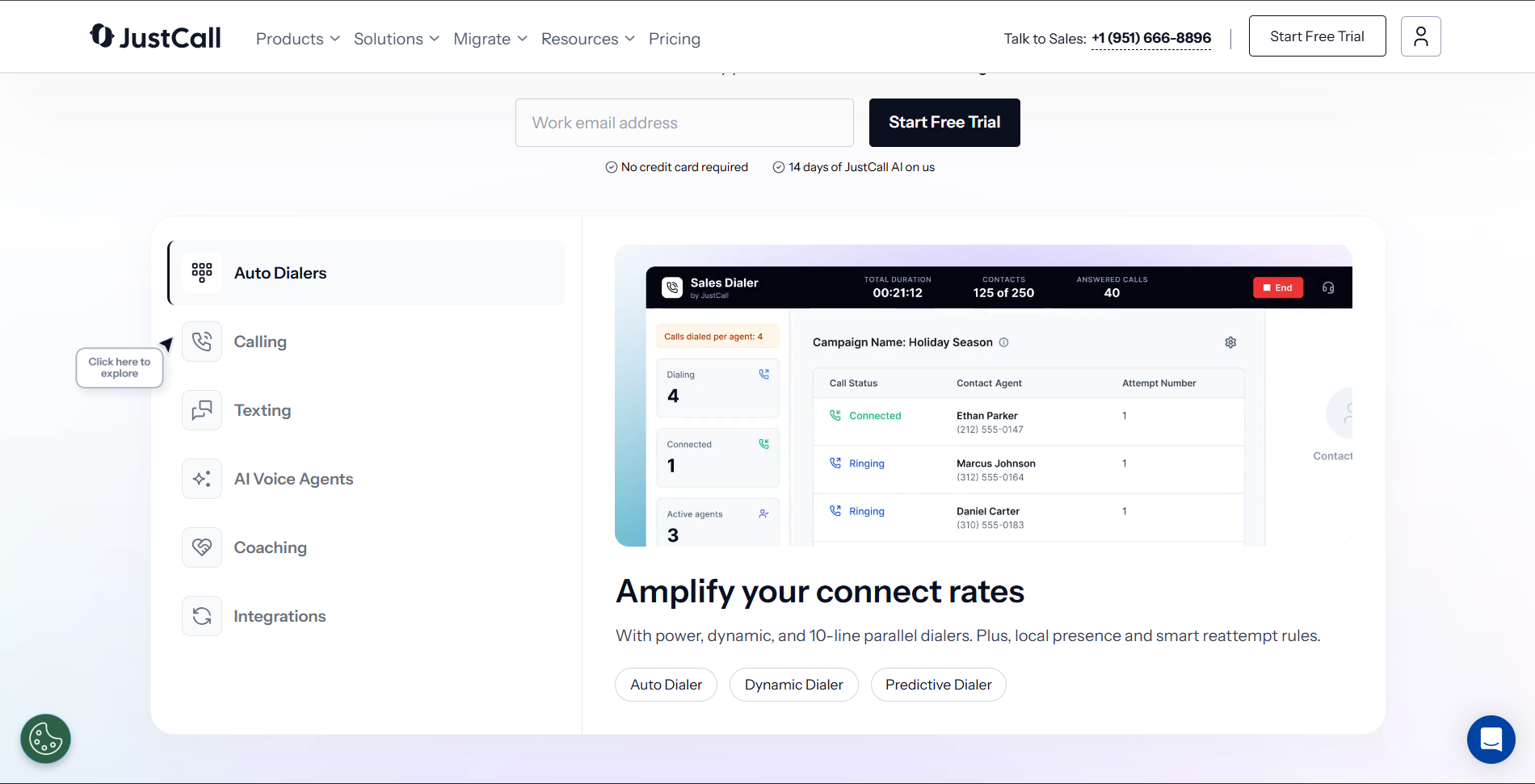Click the Auto Dialer pill button
The height and width of the screenshot is (784, 1535).
coord(666,685)
